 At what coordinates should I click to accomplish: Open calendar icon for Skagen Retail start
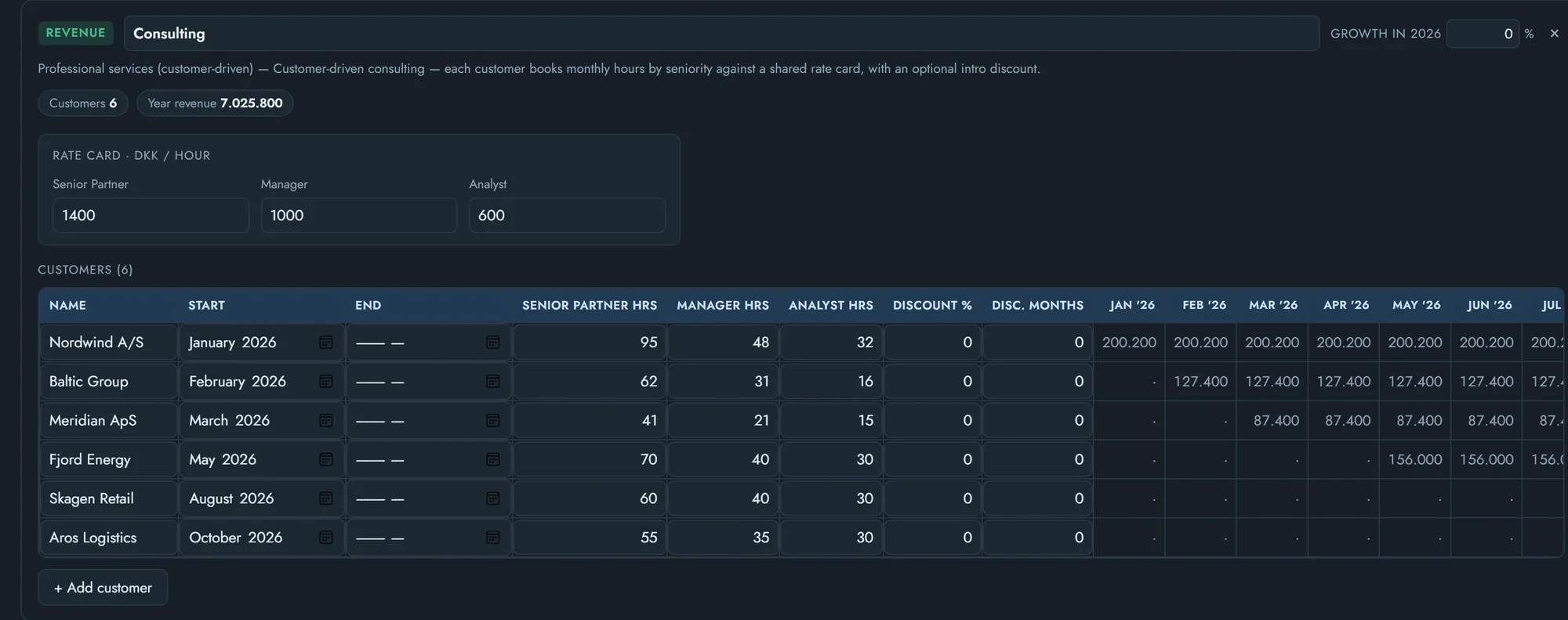pos(326,499)
